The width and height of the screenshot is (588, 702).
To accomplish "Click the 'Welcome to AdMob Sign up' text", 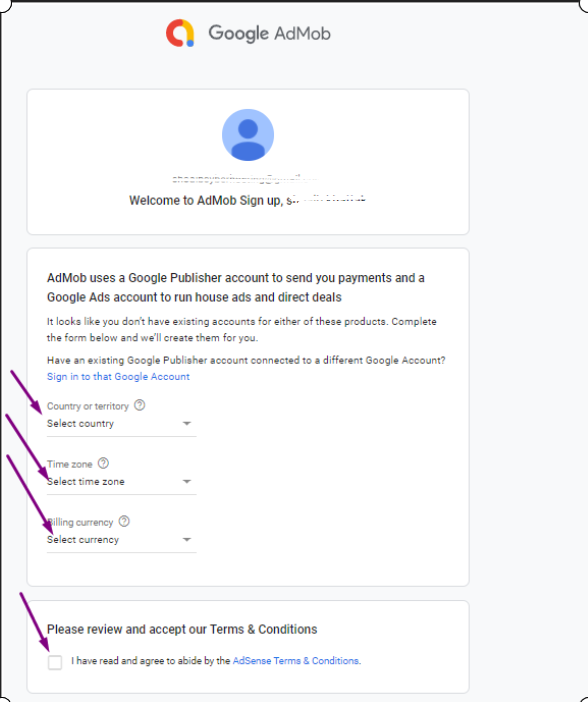I will pos(206,200).
